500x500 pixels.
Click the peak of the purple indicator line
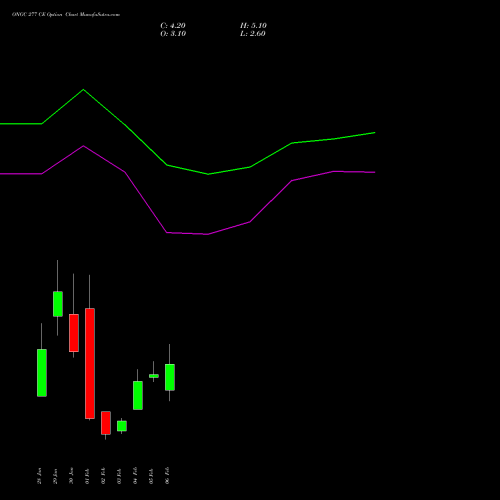coord(83,146)
